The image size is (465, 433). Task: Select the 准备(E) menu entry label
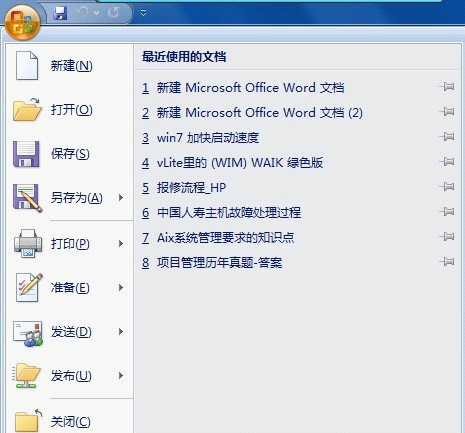click(x=70, y=288)
